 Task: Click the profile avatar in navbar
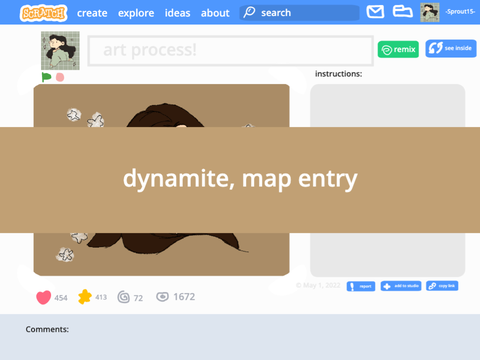point(430,12)
